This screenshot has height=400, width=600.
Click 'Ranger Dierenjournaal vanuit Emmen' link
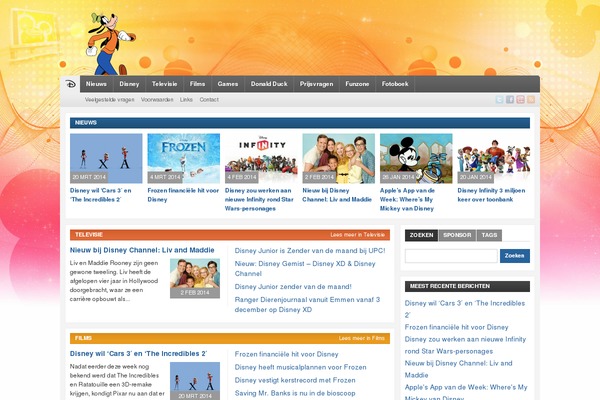[307, 304]
